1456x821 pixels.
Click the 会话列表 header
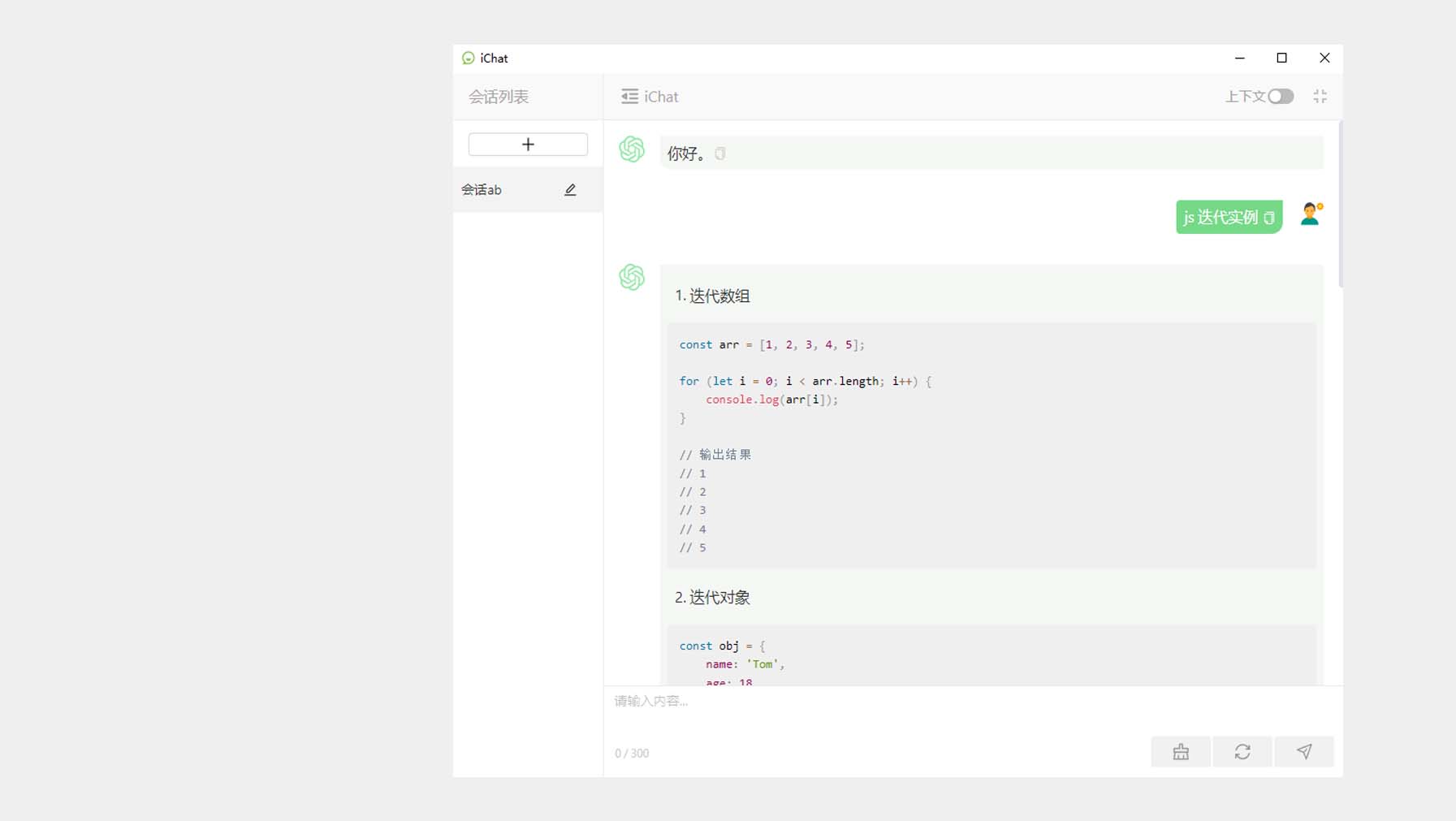(x=499, y=97)
